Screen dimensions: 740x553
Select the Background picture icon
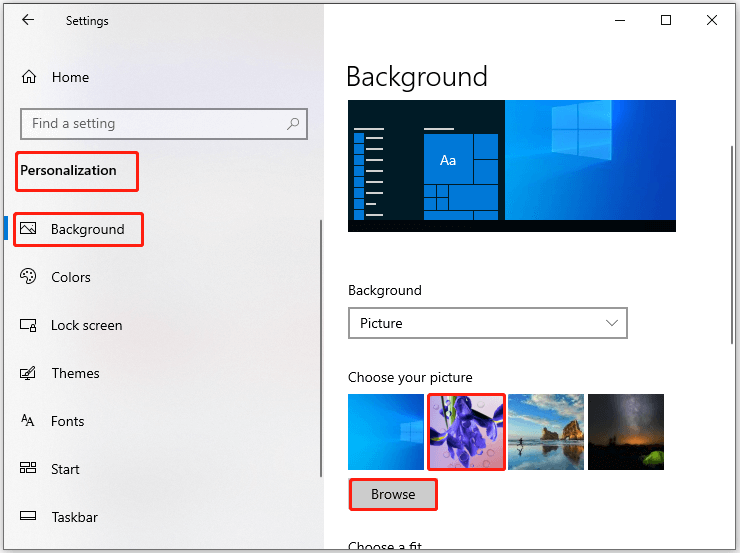pyautogui.click(x=28, y=229)
